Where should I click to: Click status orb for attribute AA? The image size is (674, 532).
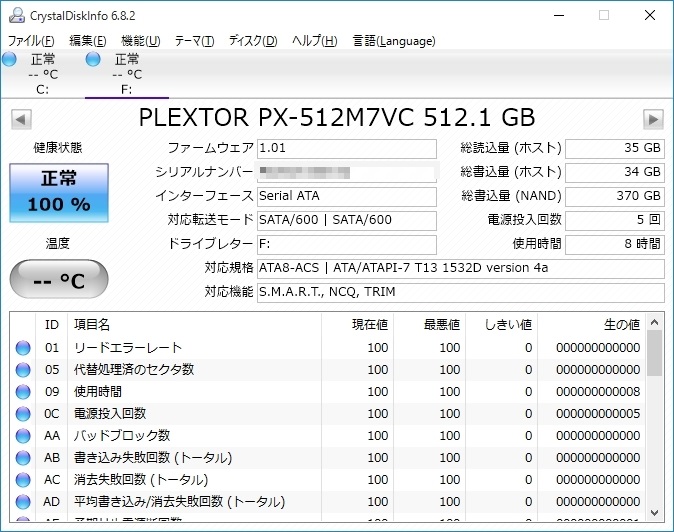23,436
